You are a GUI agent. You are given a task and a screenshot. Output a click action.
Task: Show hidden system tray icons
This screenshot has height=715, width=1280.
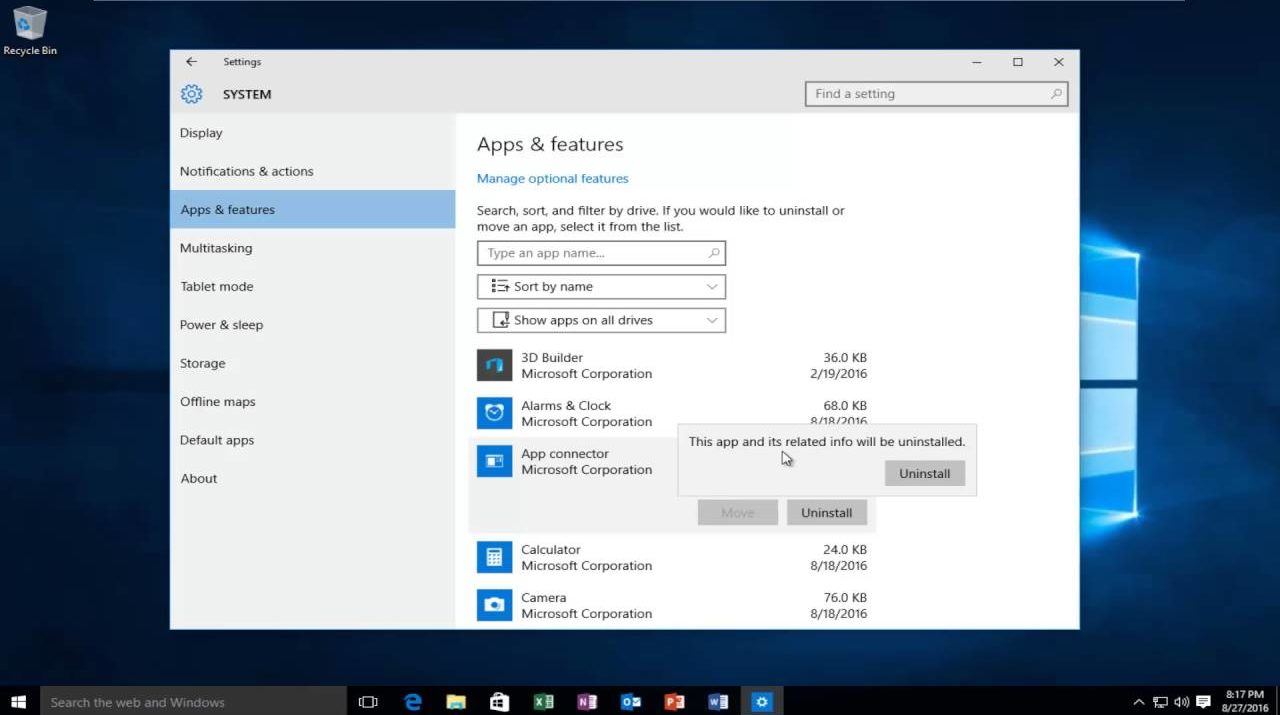(1138, 702)
